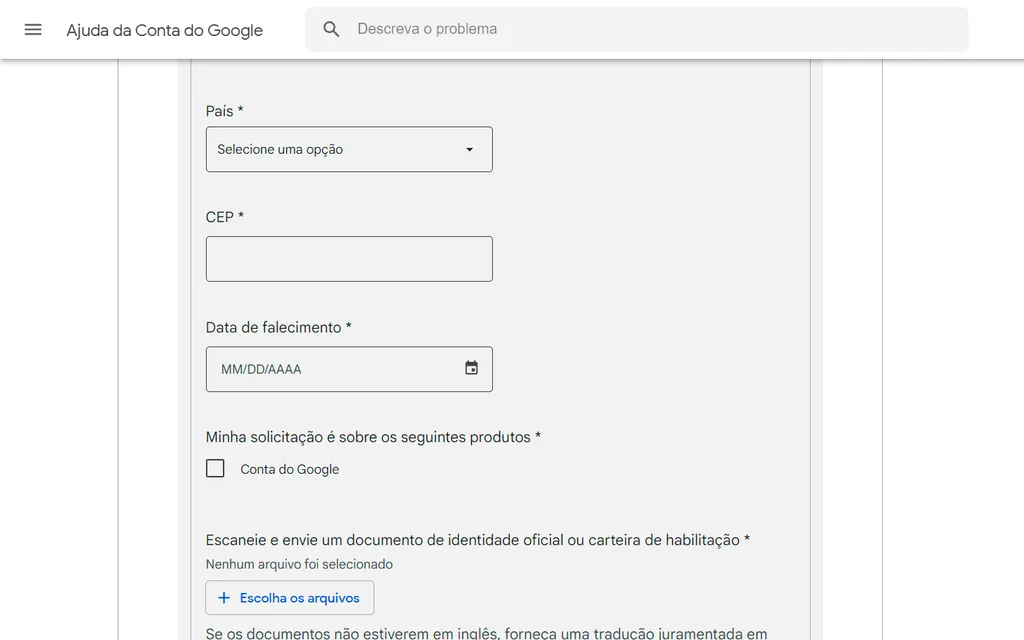Click the "Escolha os arquivos" upload button

pyautogui.click(x=289, y=597)
